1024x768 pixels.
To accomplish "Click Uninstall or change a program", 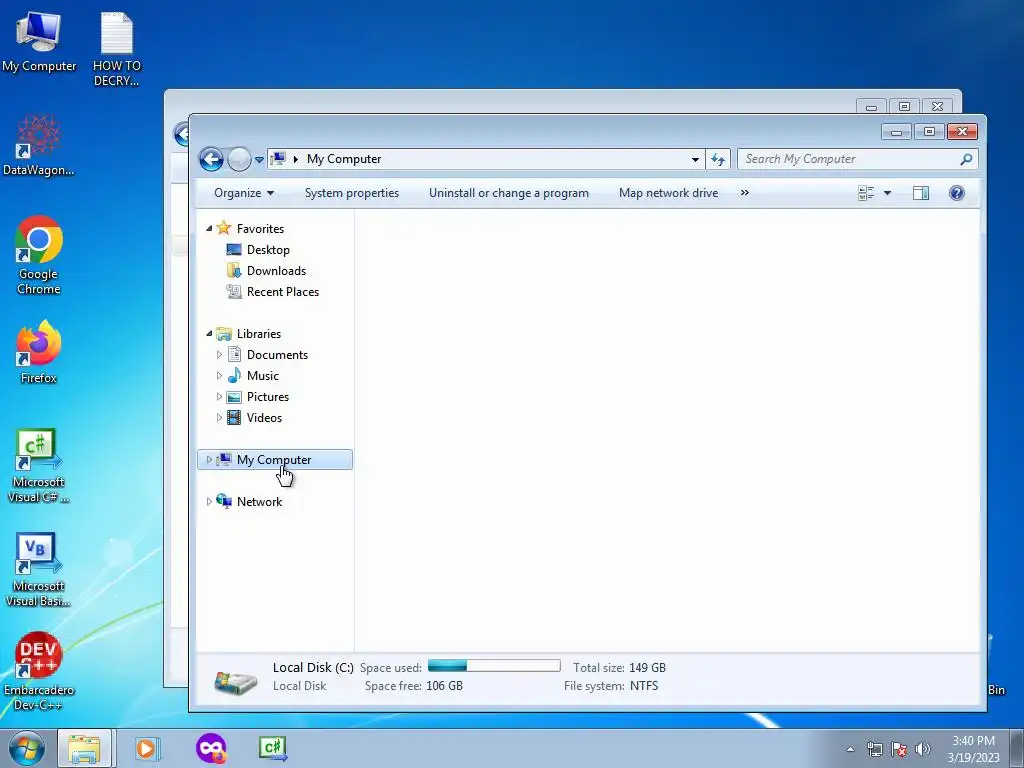I will [509, 193].
